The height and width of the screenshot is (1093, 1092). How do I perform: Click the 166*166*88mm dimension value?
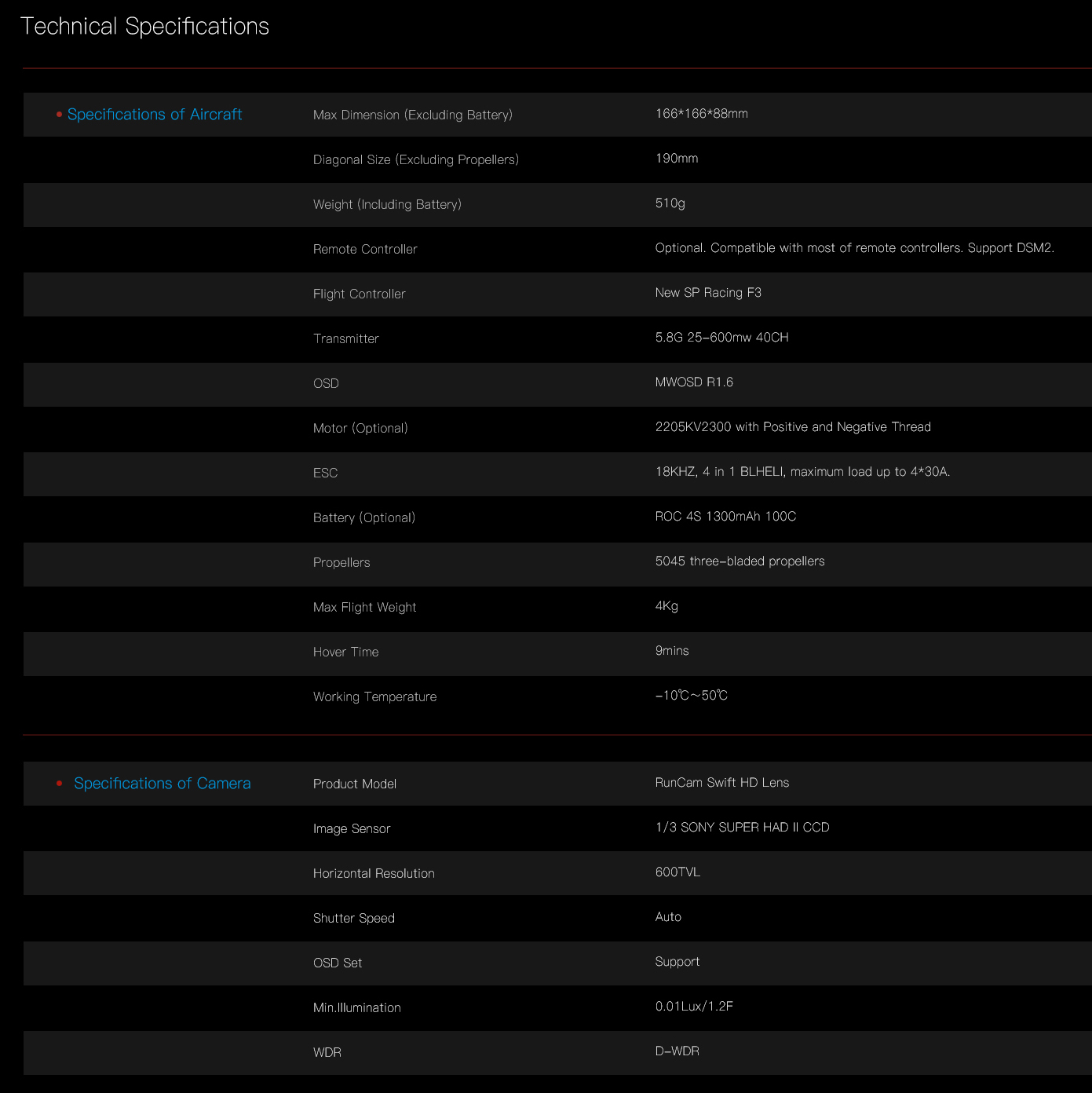pyautogui.click(x=701, y=114)
